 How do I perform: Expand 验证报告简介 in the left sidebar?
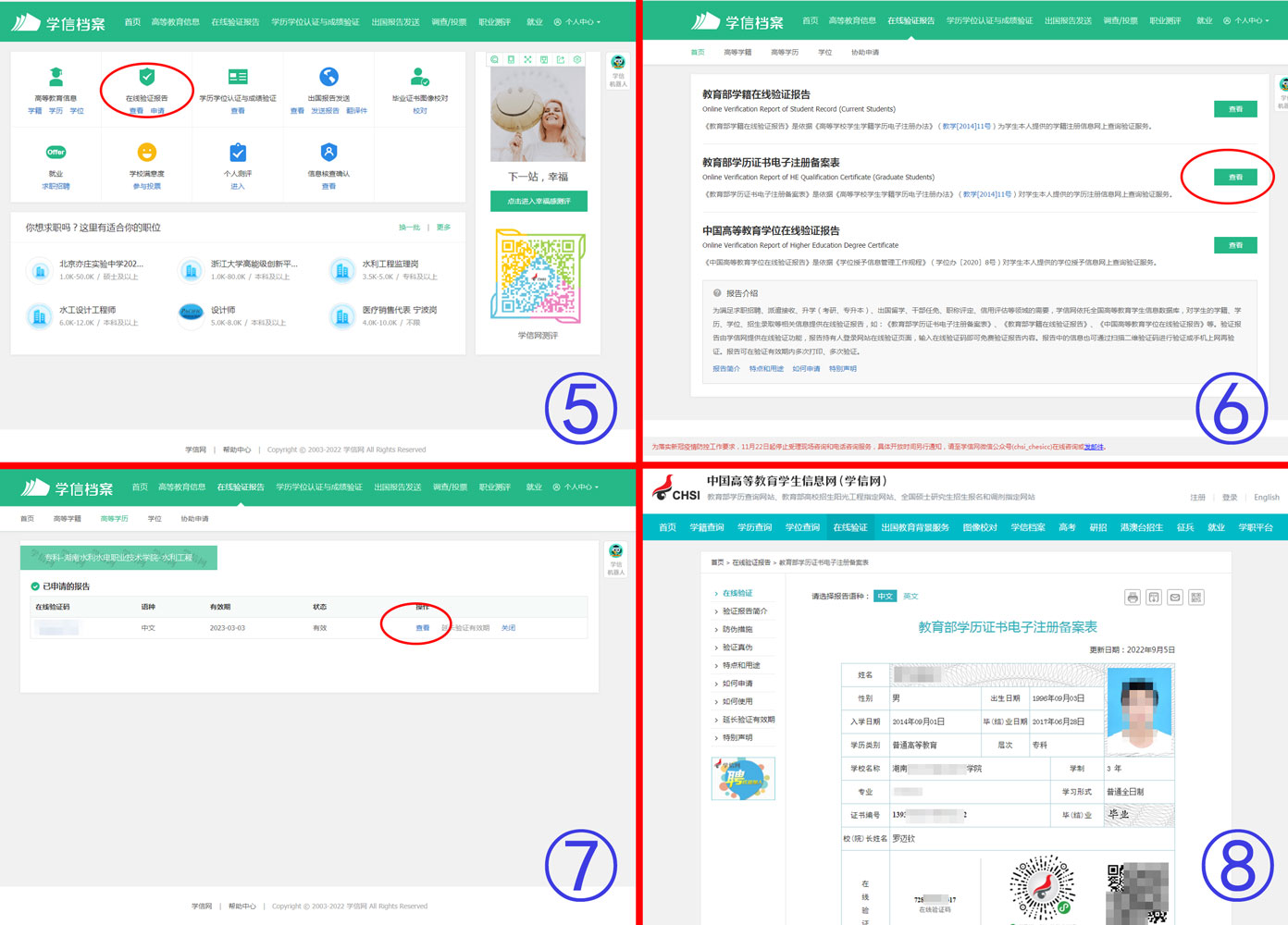pyautogui.click(x=744, y=611)
